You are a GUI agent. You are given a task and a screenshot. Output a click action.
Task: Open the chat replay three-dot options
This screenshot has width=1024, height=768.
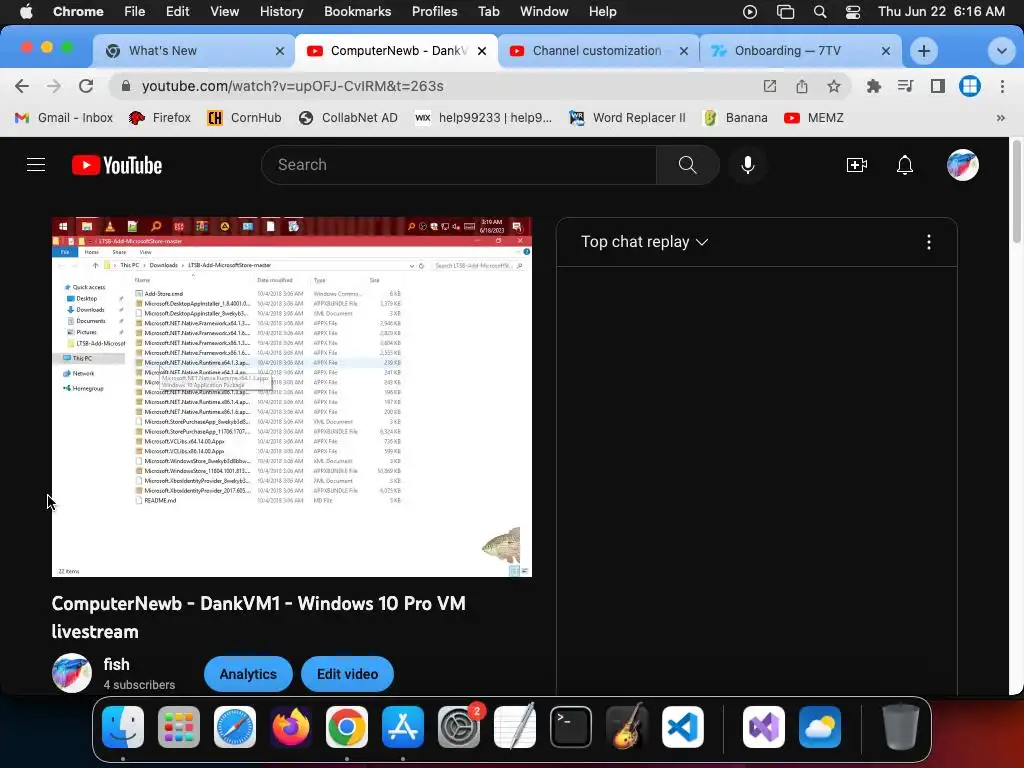pos(929,242)
